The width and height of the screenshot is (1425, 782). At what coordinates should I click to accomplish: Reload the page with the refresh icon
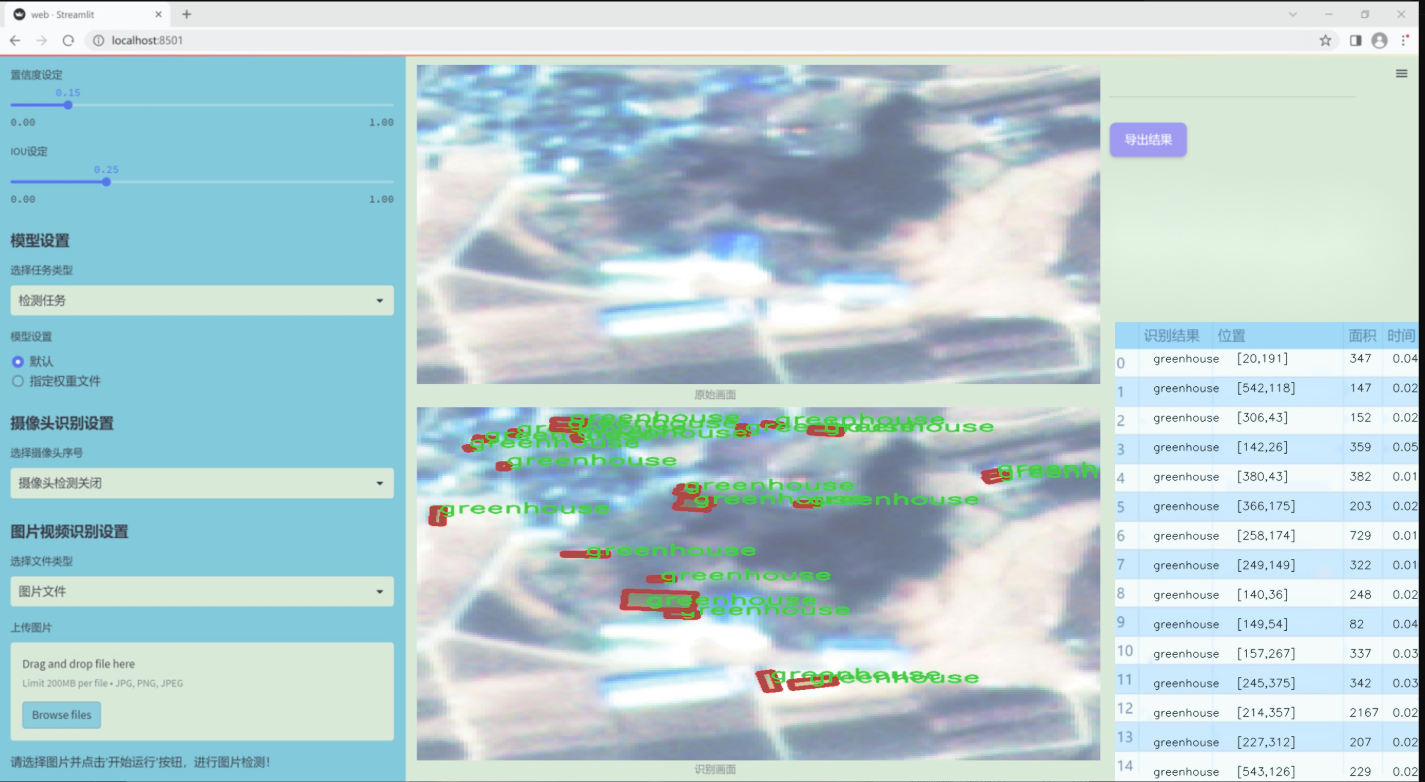click(68, 40)
